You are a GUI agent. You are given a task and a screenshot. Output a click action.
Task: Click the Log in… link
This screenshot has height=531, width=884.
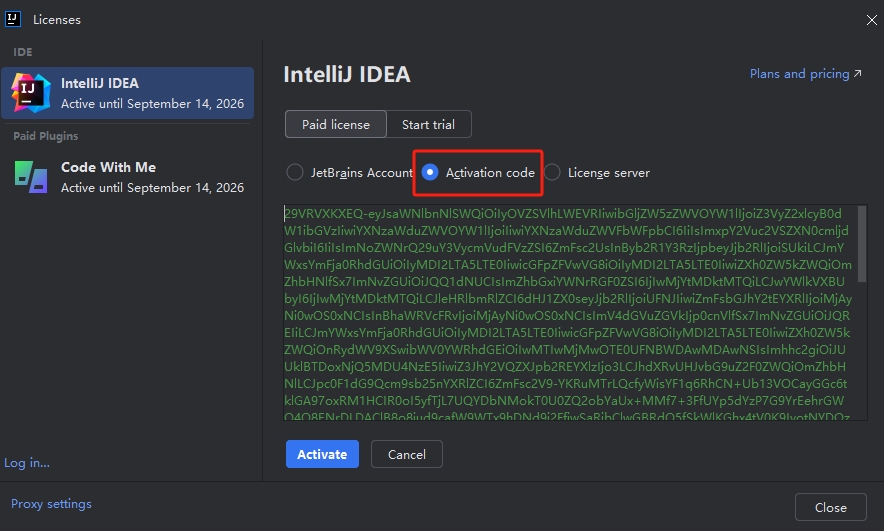point(27,463)
